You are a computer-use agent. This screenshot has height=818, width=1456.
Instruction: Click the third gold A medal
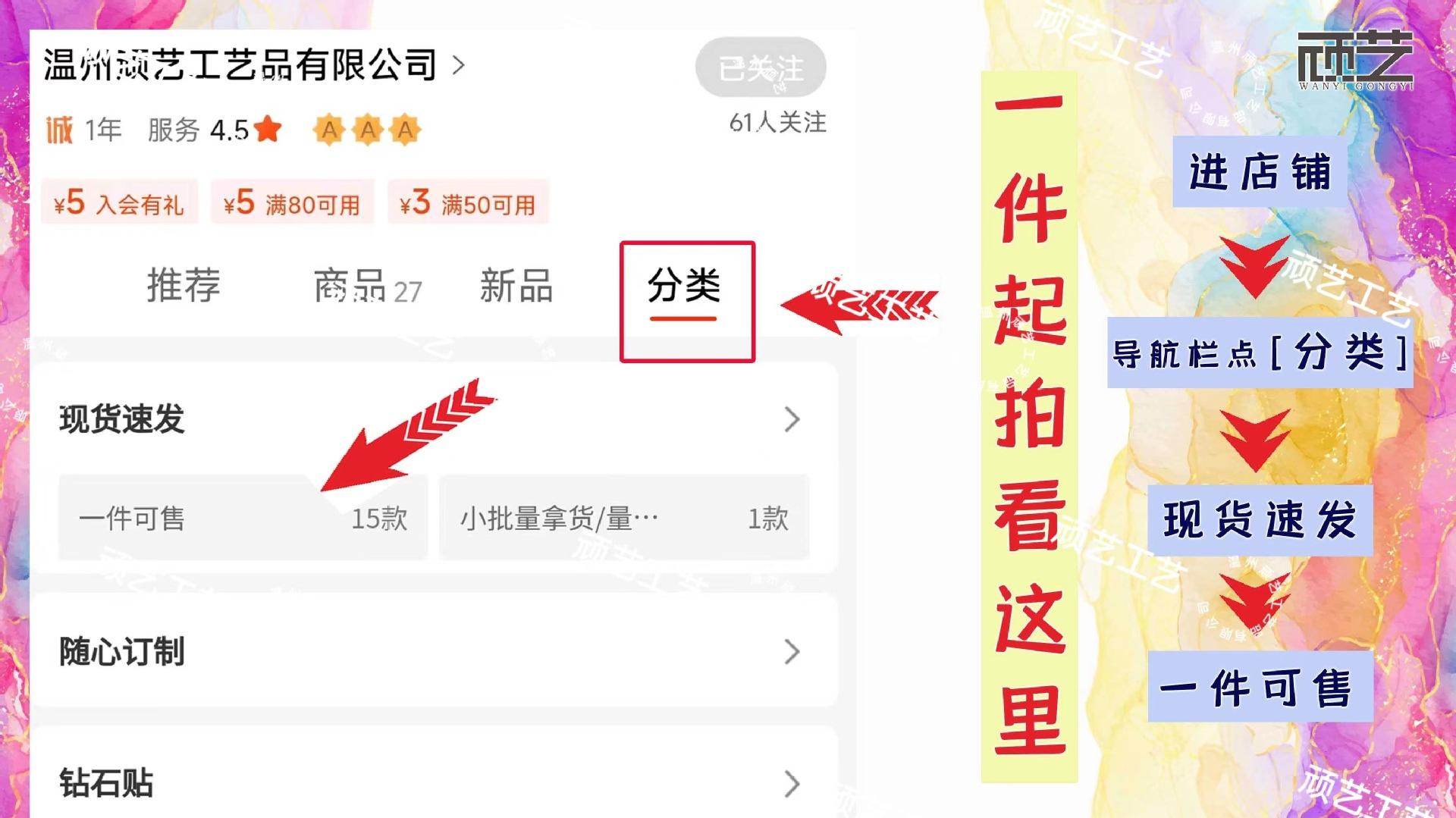tap(405, 130)
